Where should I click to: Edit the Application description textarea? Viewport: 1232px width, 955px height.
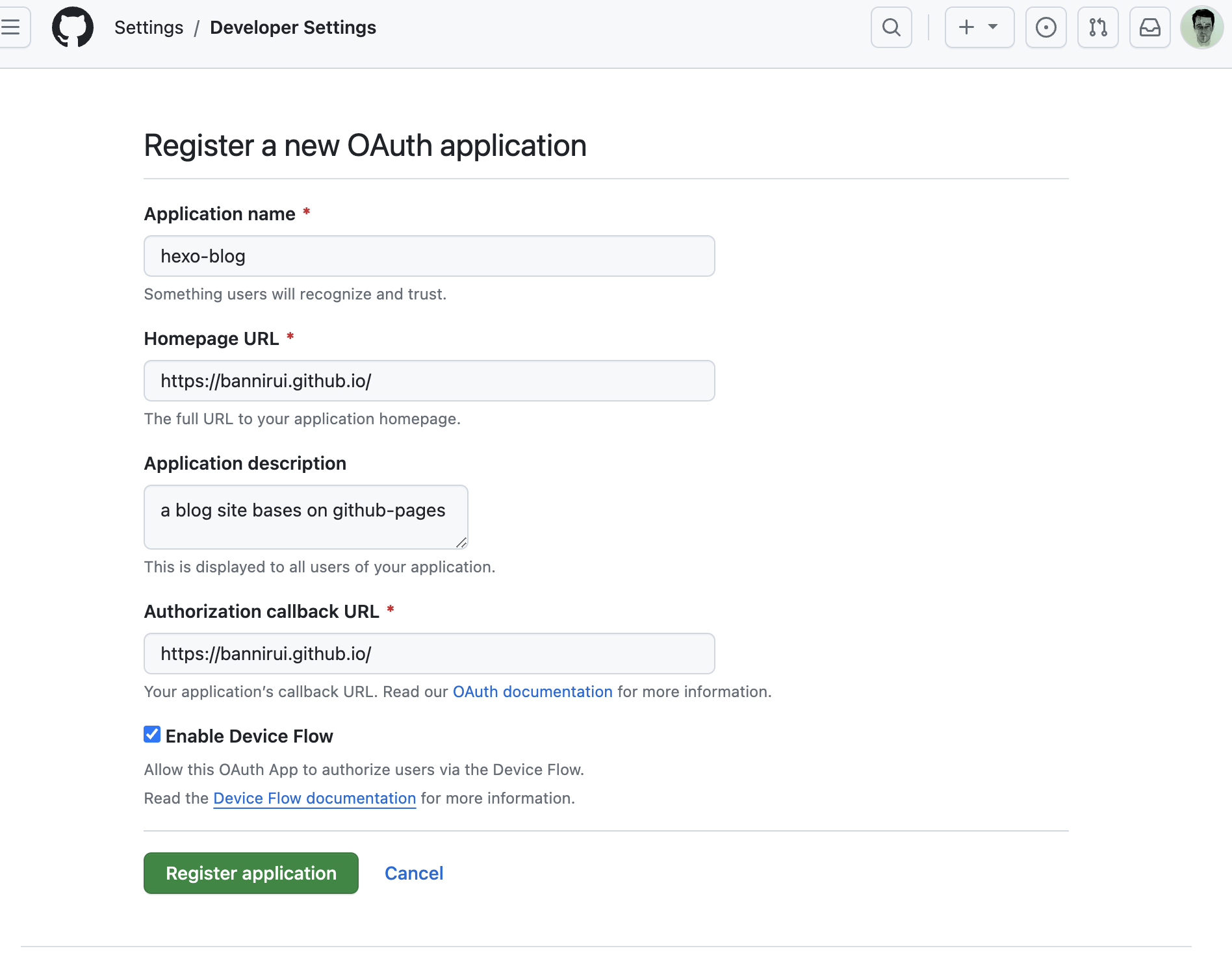click(305, 517)
